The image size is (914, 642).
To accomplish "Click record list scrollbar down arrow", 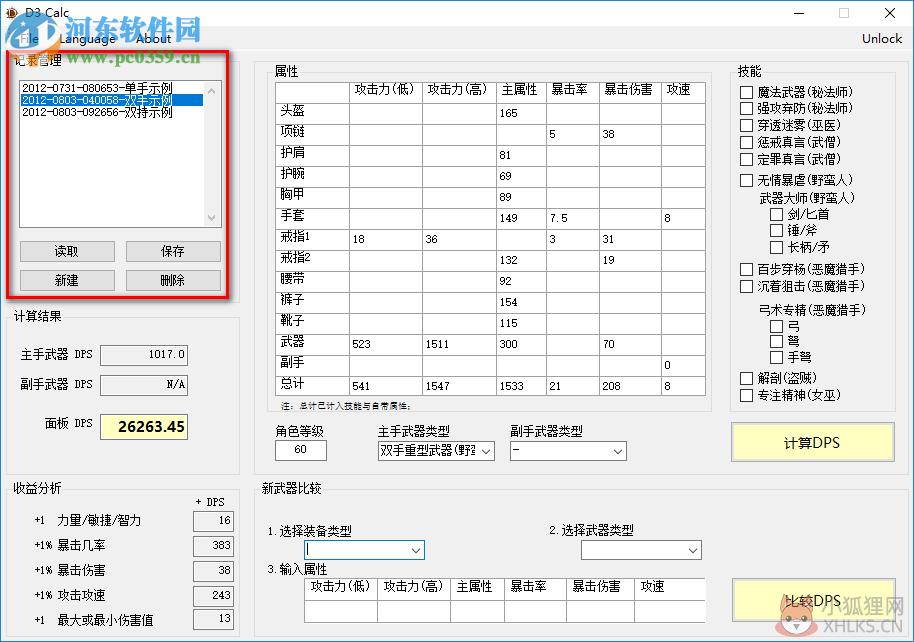I will [x=212, y=217].
